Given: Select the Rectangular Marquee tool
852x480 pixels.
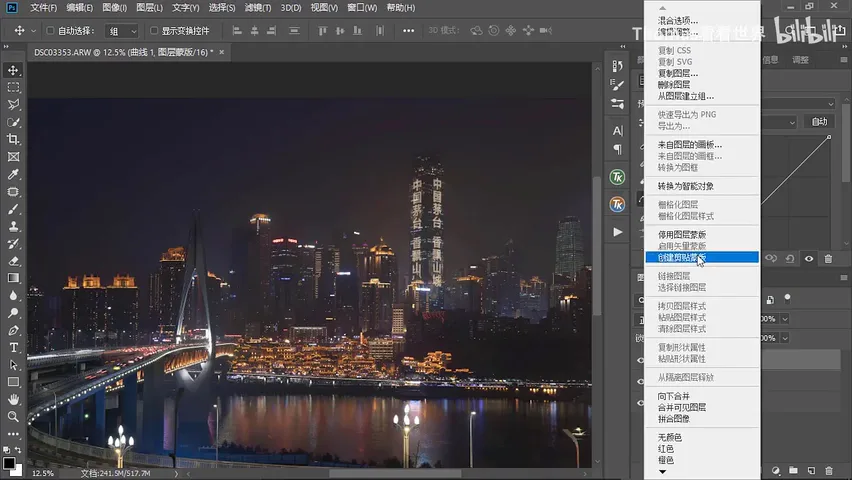Looking at the screenshot, I should (x=14, y=88).
